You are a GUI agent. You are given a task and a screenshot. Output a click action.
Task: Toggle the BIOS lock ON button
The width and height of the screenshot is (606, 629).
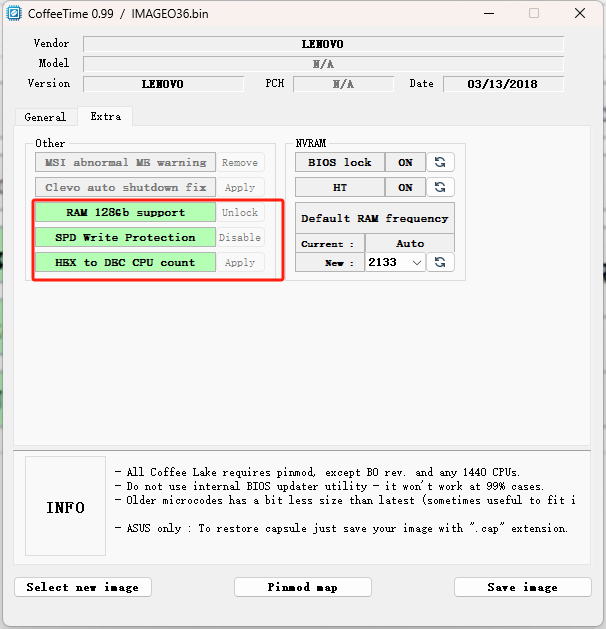tap(405, 162)
